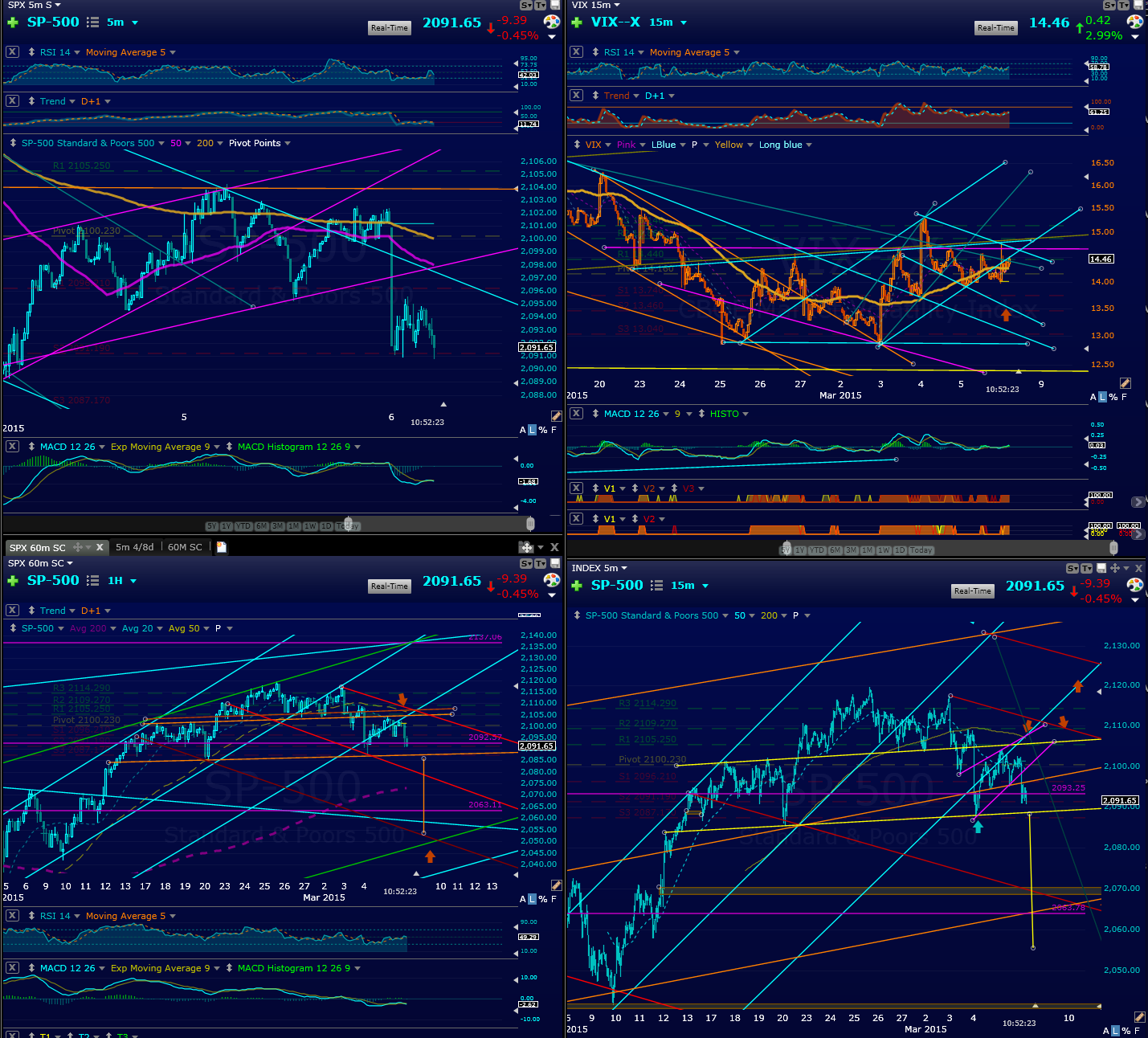The height and width of the screenshot is (1038, 1148).
Task: Remove the RSI 14 study in SPX 5m panel
Action: click(x=12, y=51)
